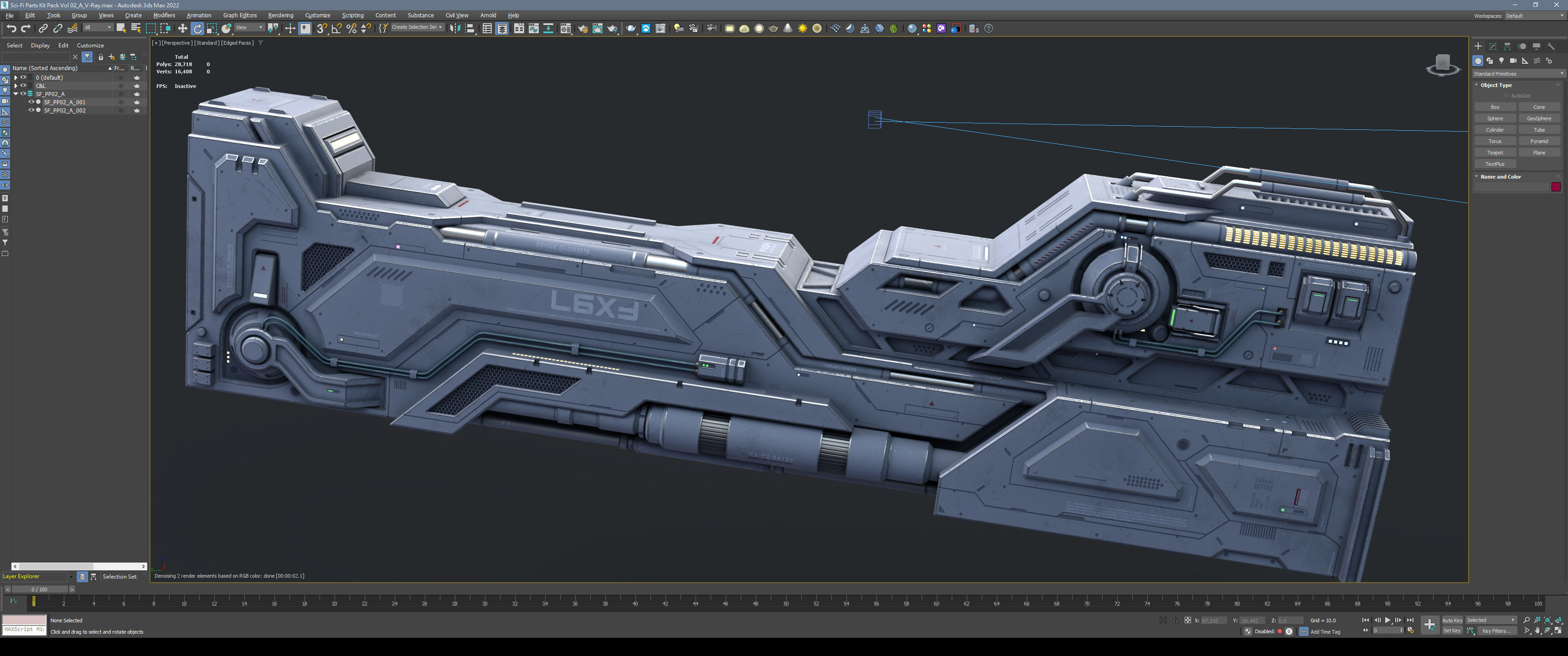Toggle visibility of SF_PP02_A_001 via its eye icon
This screenshot has height=656, width=1568.
(31, 102)
